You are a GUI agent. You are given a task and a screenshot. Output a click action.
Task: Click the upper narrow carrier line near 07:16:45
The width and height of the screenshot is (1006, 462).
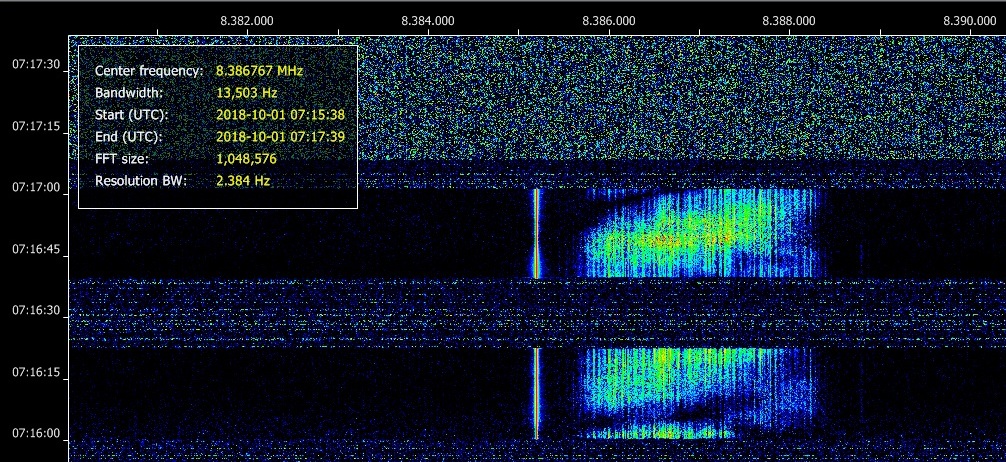tap(536, 233)
